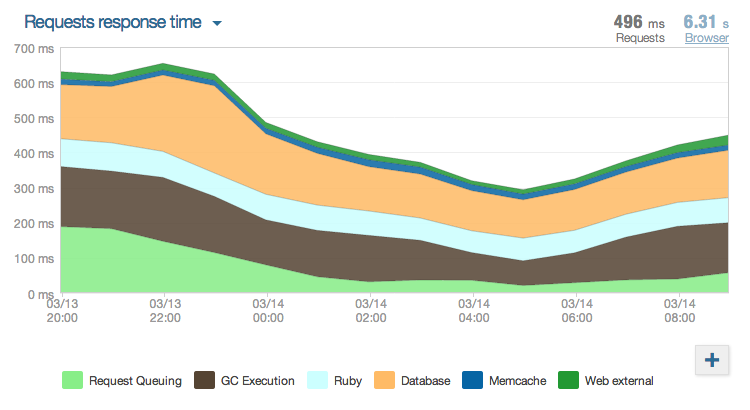
Task: Hide the GC Execution series via its label
Action: (259, 381)
